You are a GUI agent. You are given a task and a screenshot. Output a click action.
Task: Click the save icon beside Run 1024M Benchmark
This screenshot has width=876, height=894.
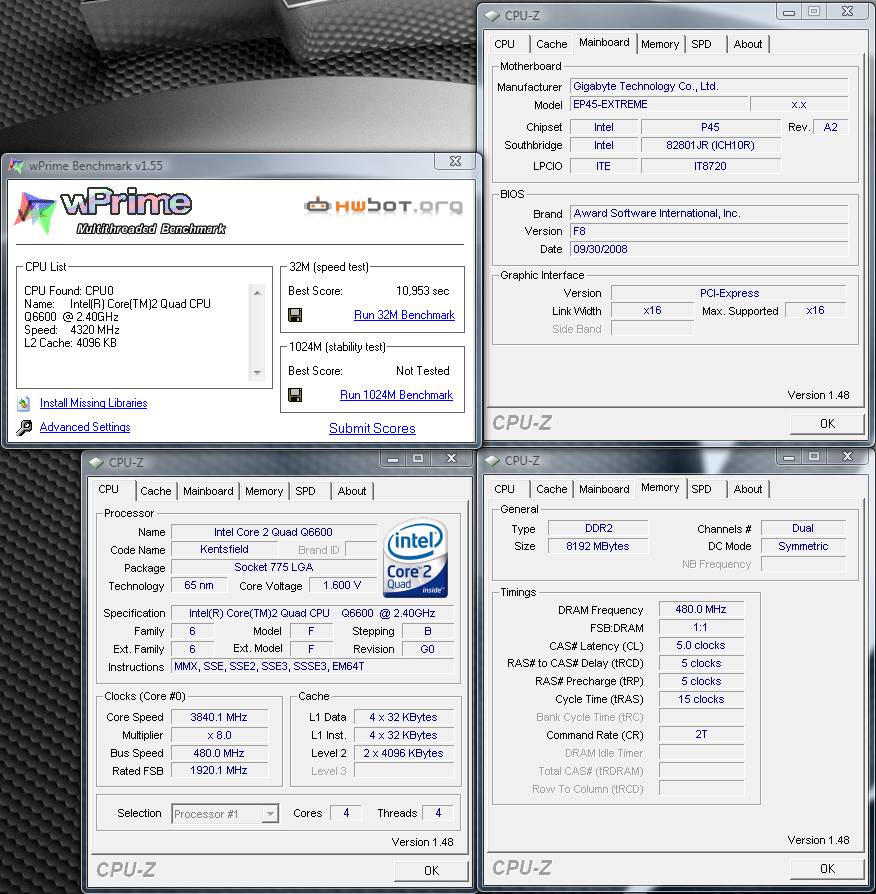295,395
